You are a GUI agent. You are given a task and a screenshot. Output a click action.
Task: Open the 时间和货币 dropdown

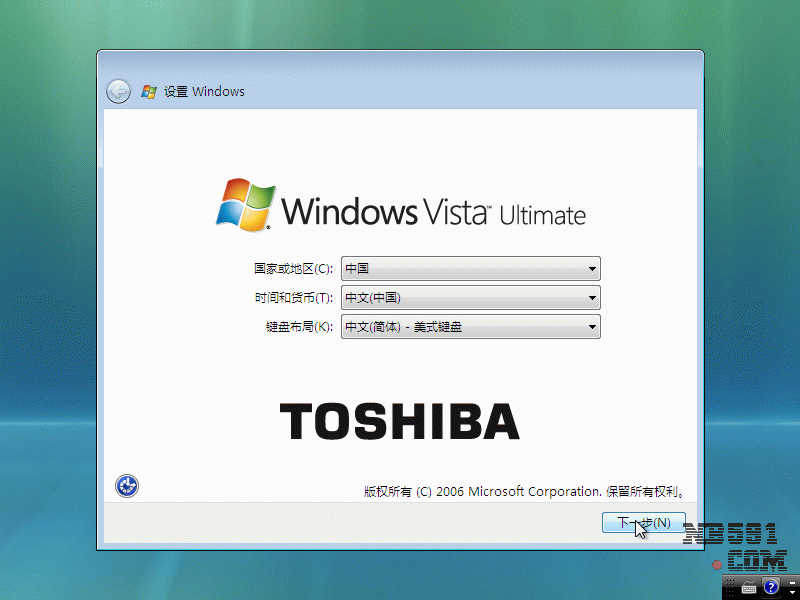coord(470,297)
